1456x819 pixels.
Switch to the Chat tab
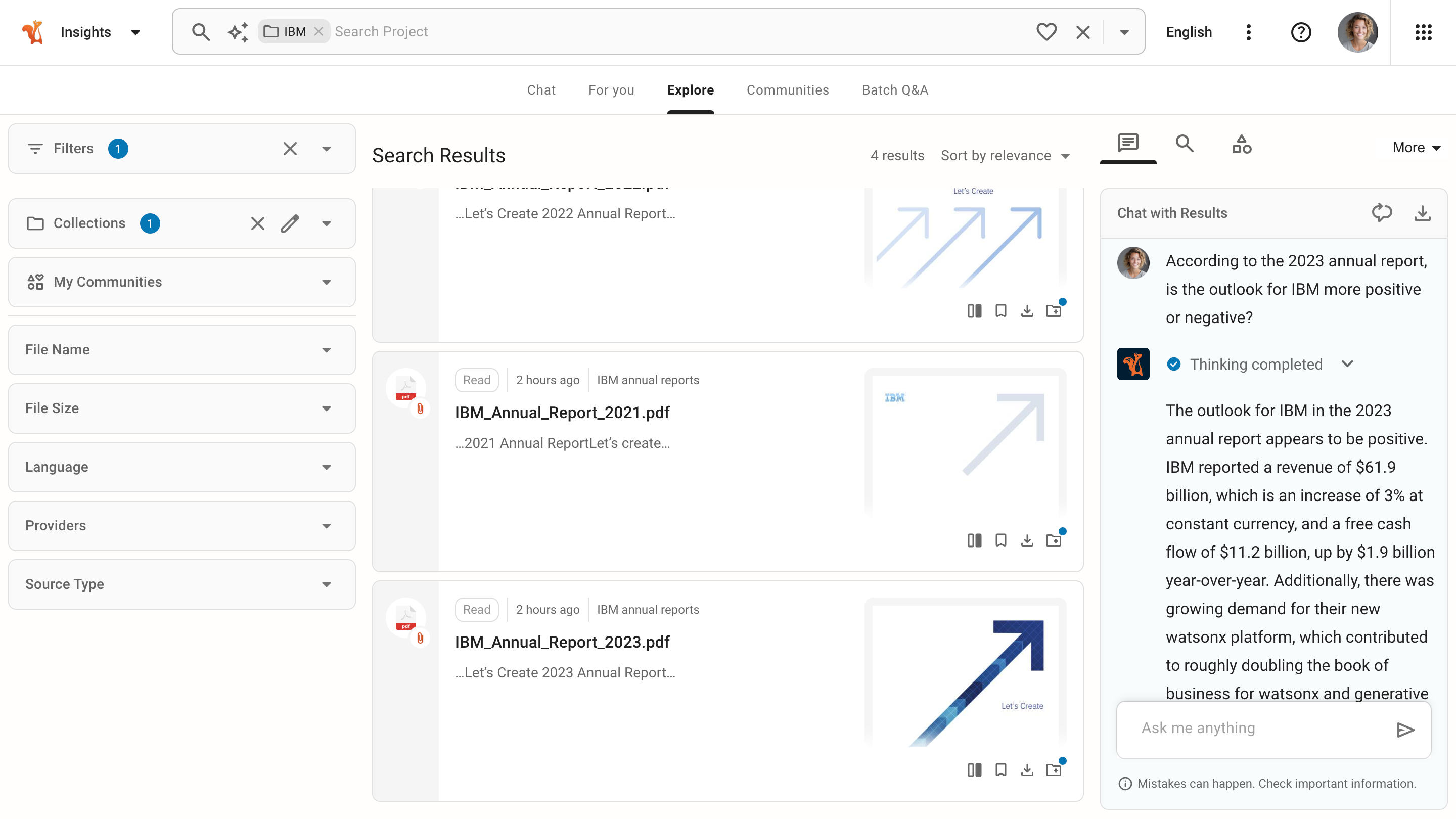[x=541, y=90]
